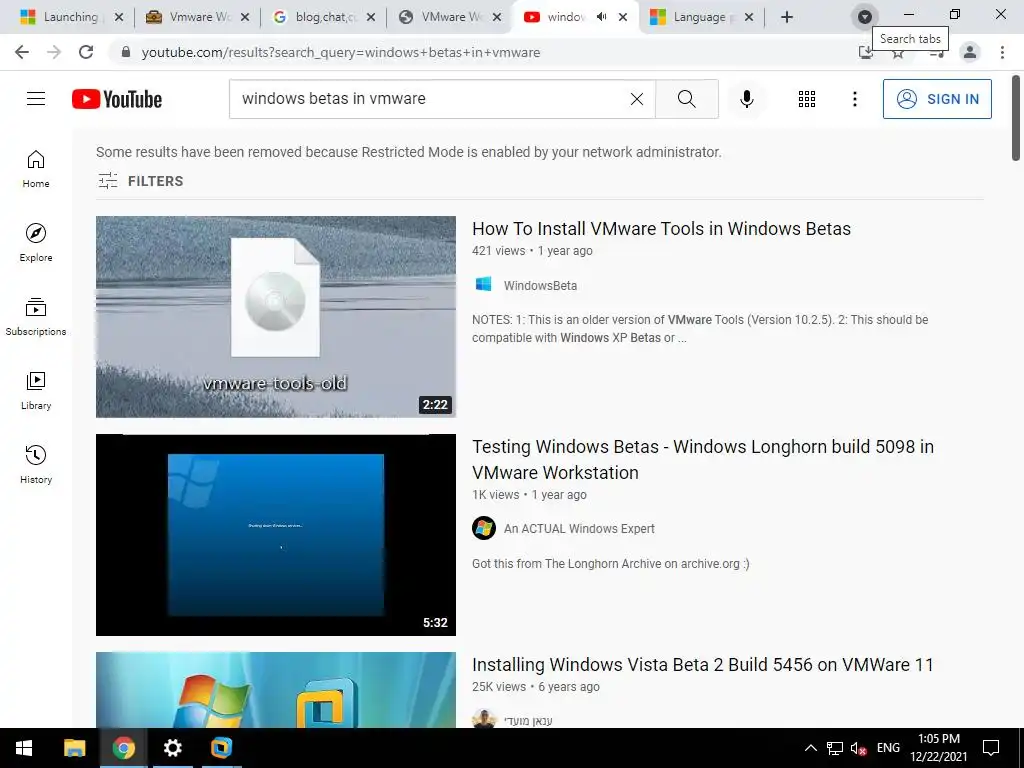
Task: Open Installing Windows Vista Beta 2 title
Action: [x=703, y=665]
